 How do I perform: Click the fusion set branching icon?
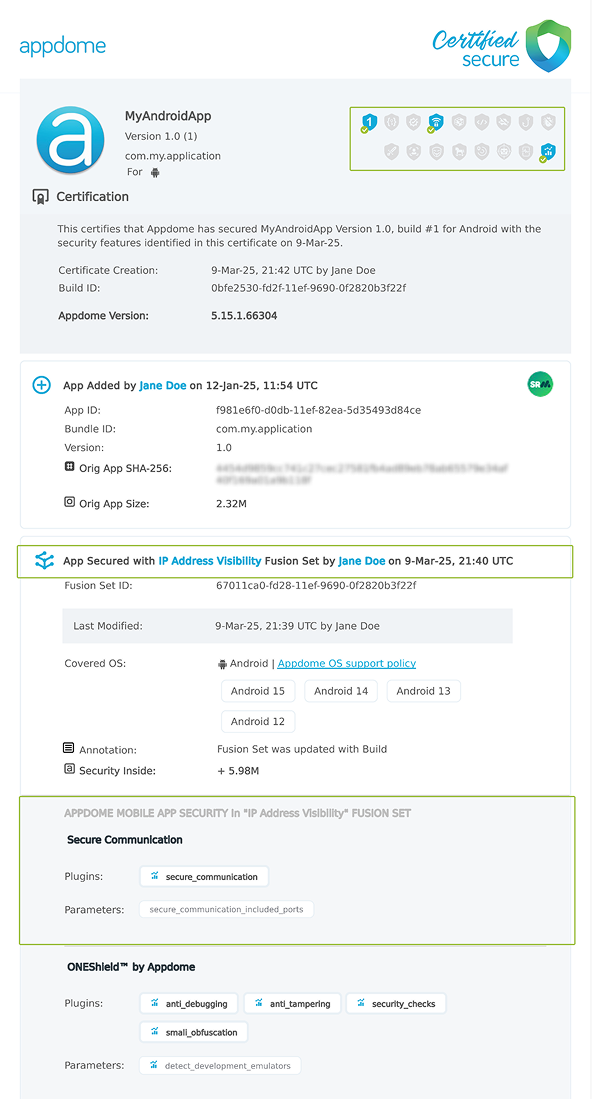tap(42, 561)
